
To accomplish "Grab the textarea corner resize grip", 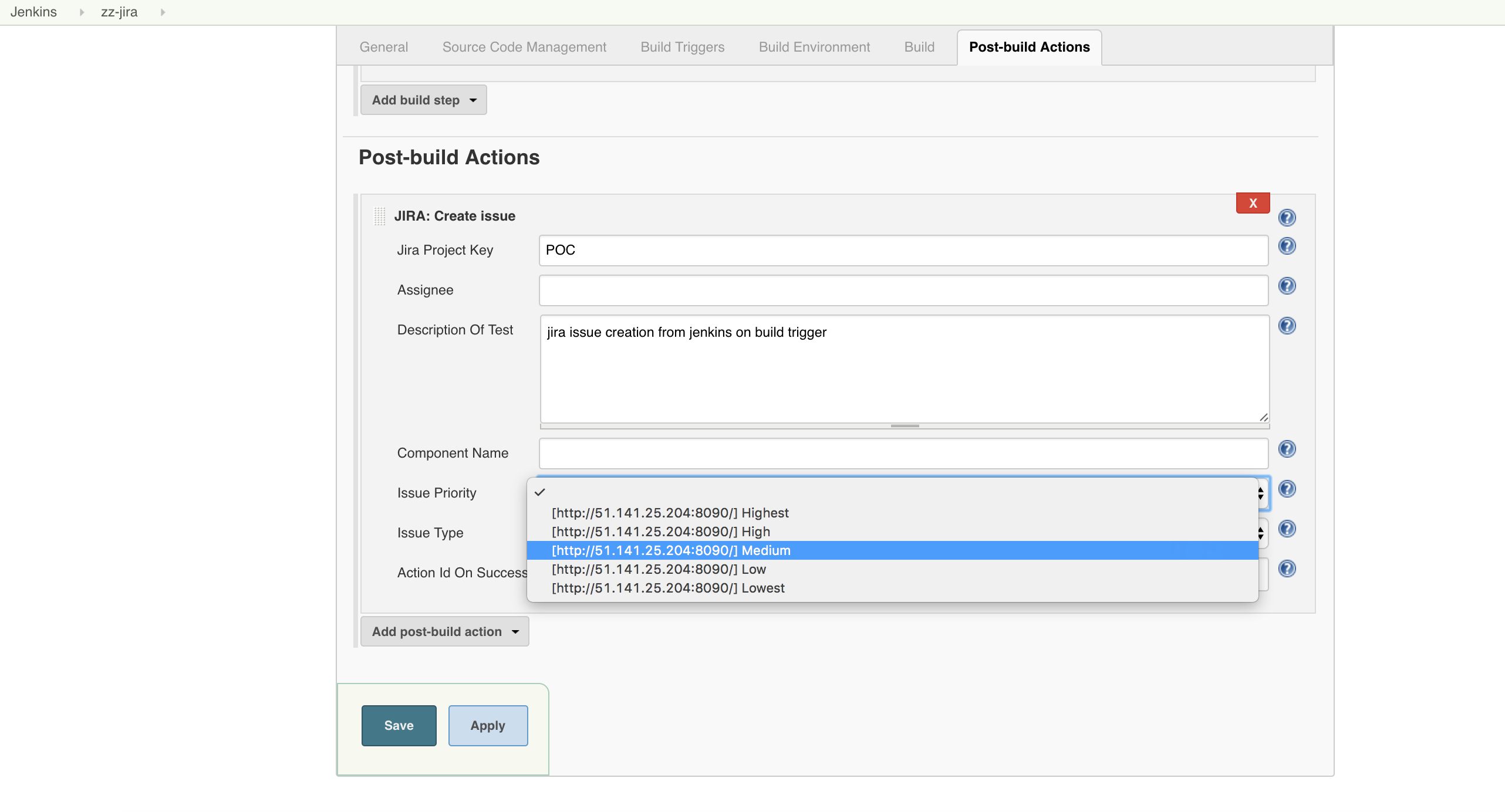I will click(x=1263, y=417).
